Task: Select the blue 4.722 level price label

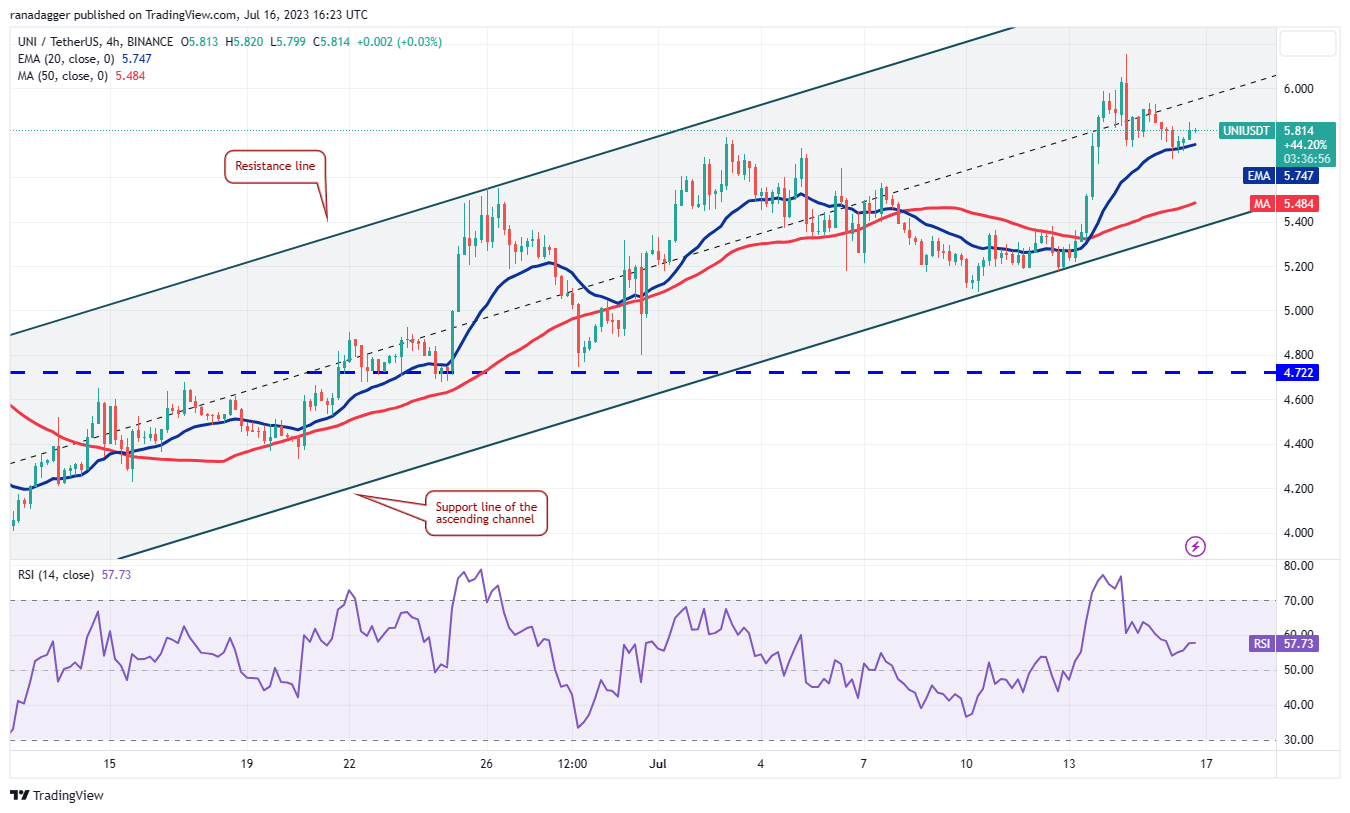Action: [x=1298, y=372]
